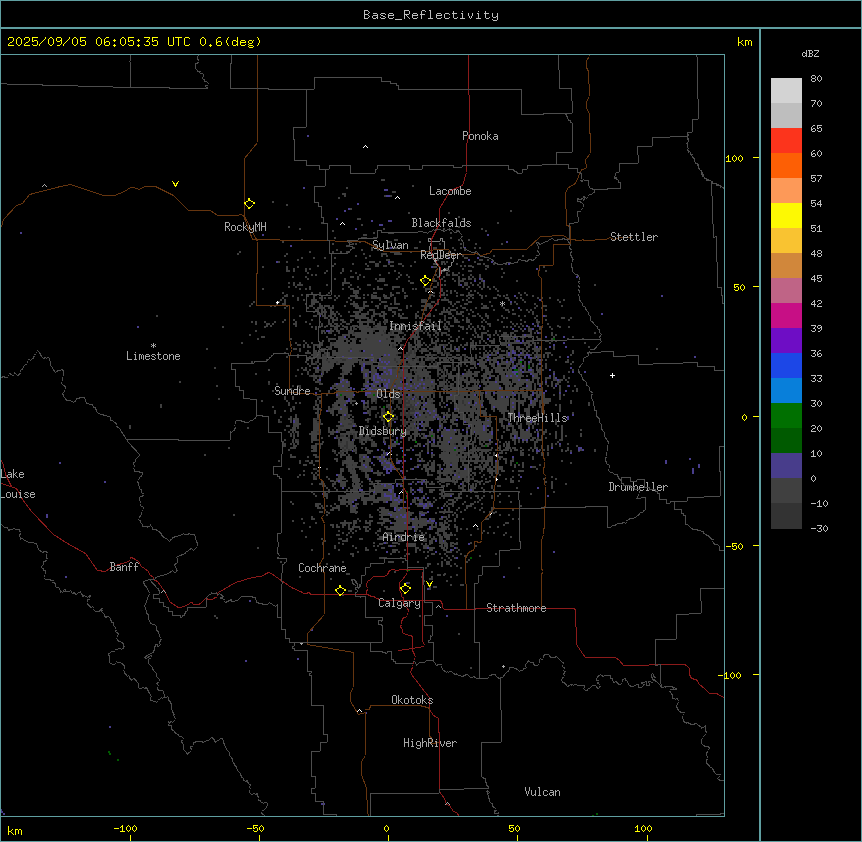The height and width of the screenshot is (842, 862).
Task: Click the timestamp 2025/09/05 06:05:35 UTC
Action: coord(99,42)
